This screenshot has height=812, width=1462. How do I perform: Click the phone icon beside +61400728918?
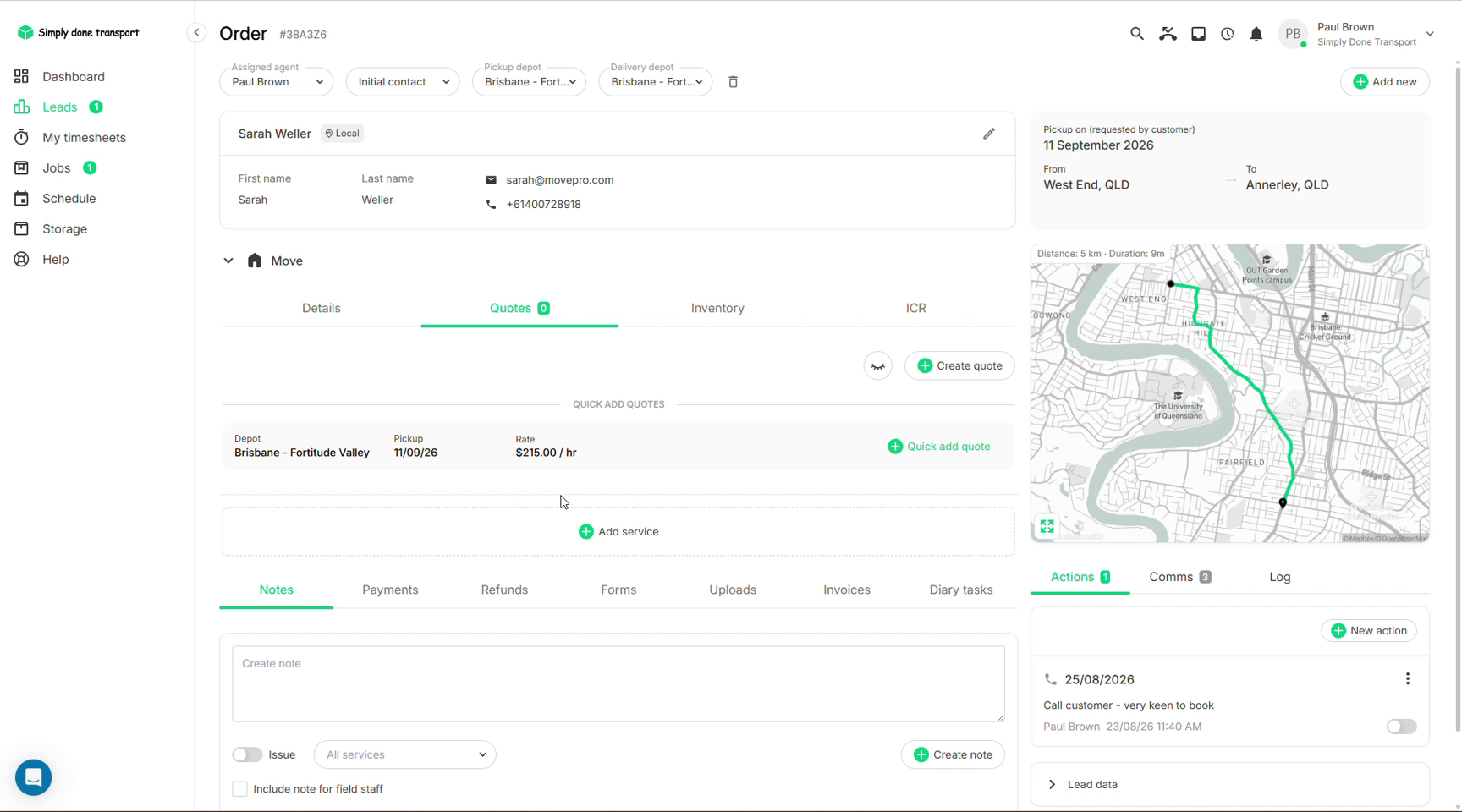(x=491, y=204)
